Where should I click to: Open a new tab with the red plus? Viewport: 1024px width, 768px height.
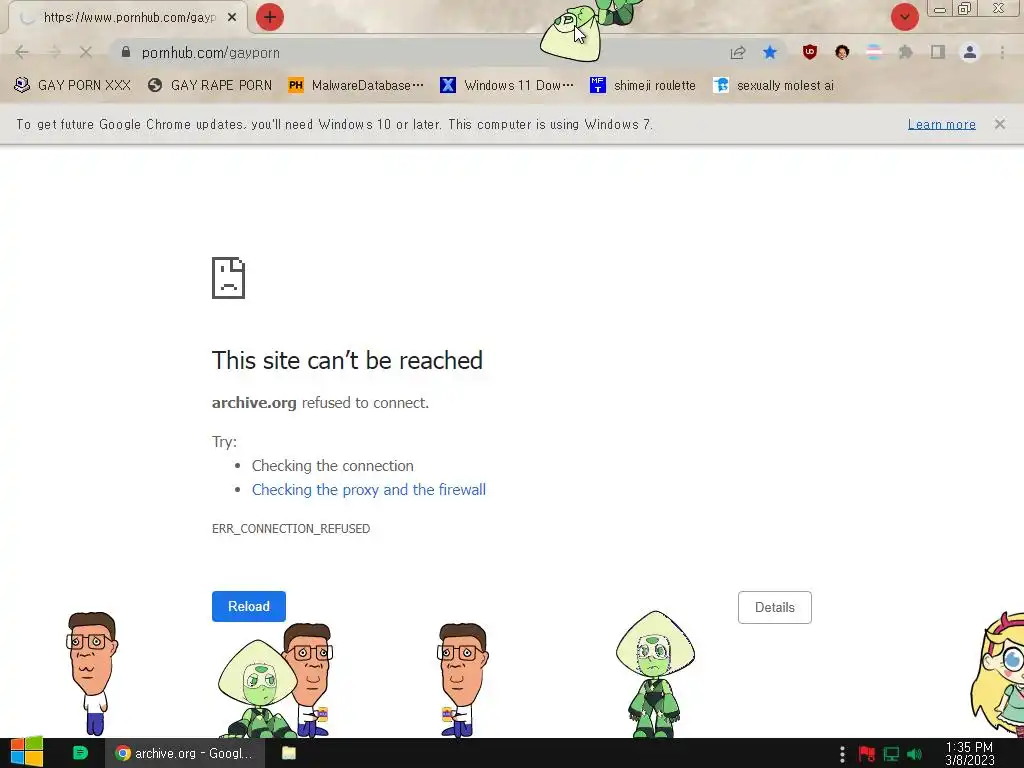coord(270,17)
